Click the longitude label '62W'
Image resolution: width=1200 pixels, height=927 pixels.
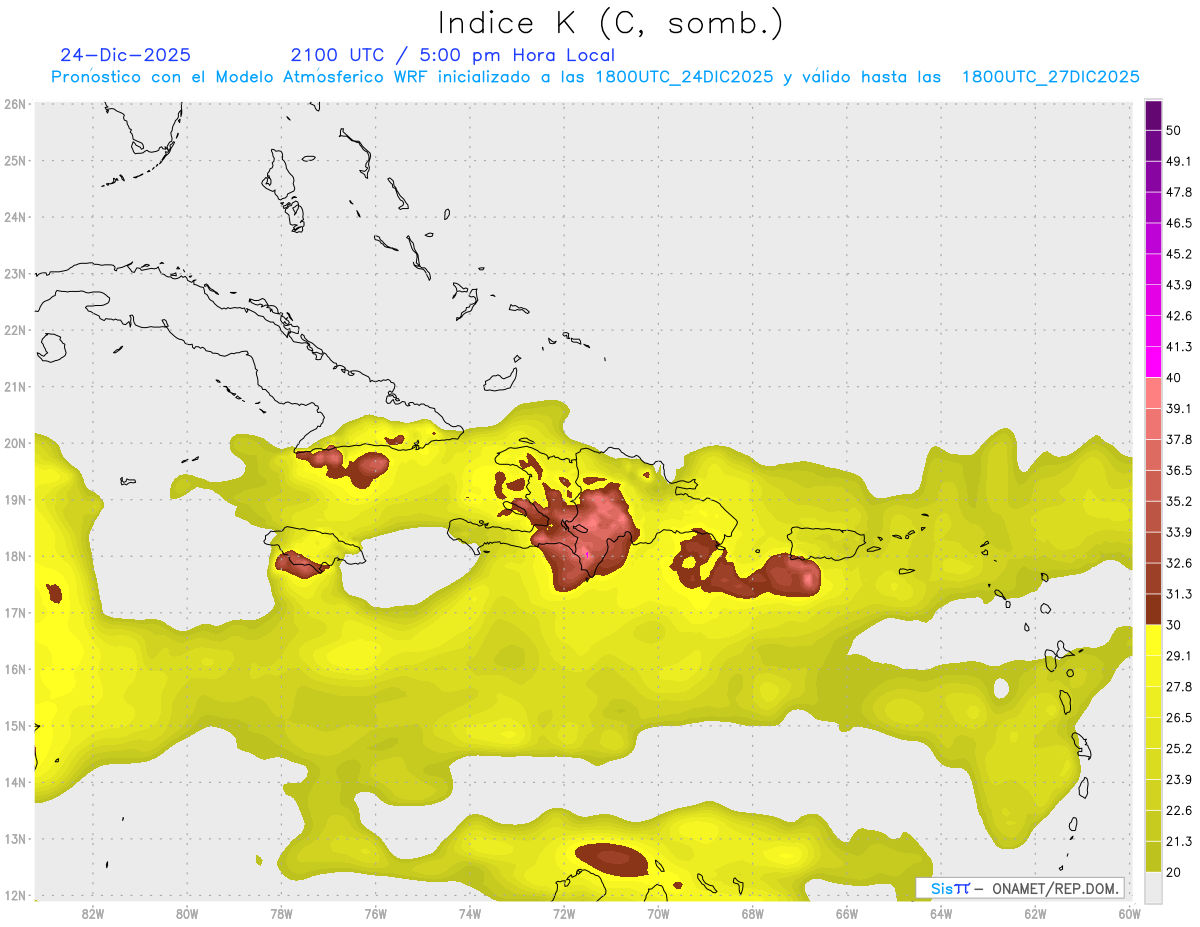tap(1035, 913)
